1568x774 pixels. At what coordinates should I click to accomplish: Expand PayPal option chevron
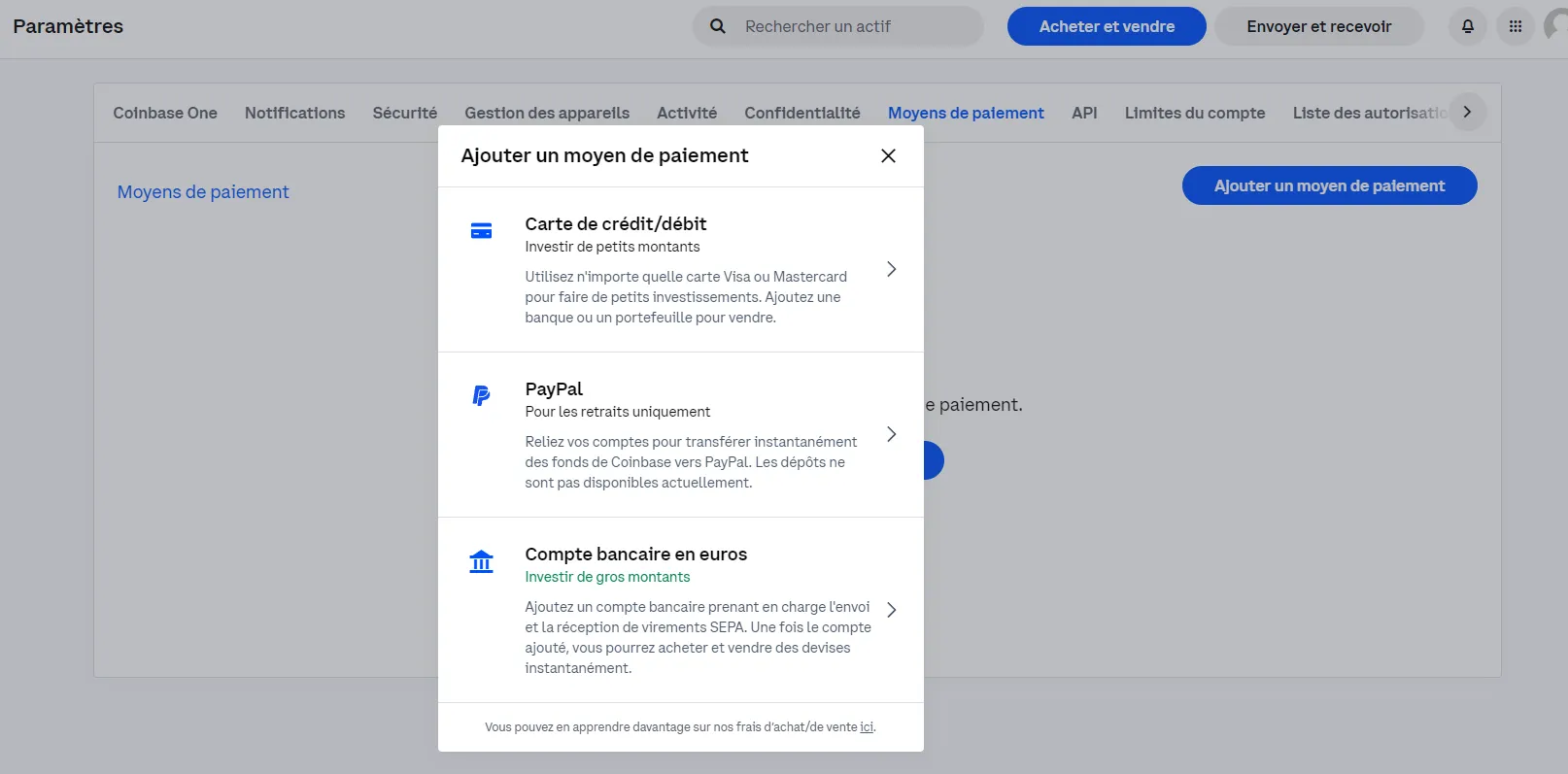point(891,434)
